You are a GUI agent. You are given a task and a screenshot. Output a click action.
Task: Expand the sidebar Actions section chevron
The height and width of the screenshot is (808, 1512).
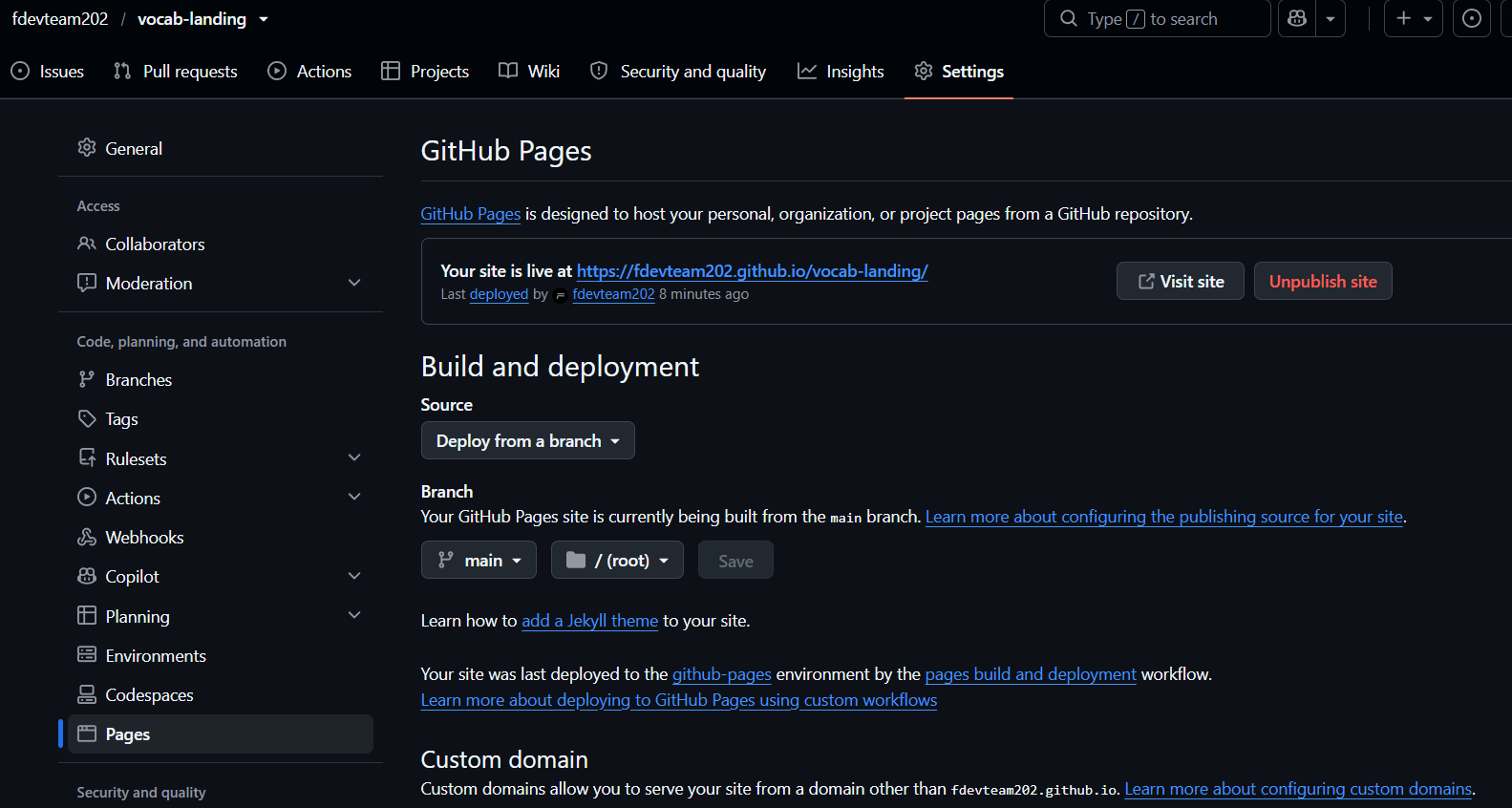(x=354, y=497)
